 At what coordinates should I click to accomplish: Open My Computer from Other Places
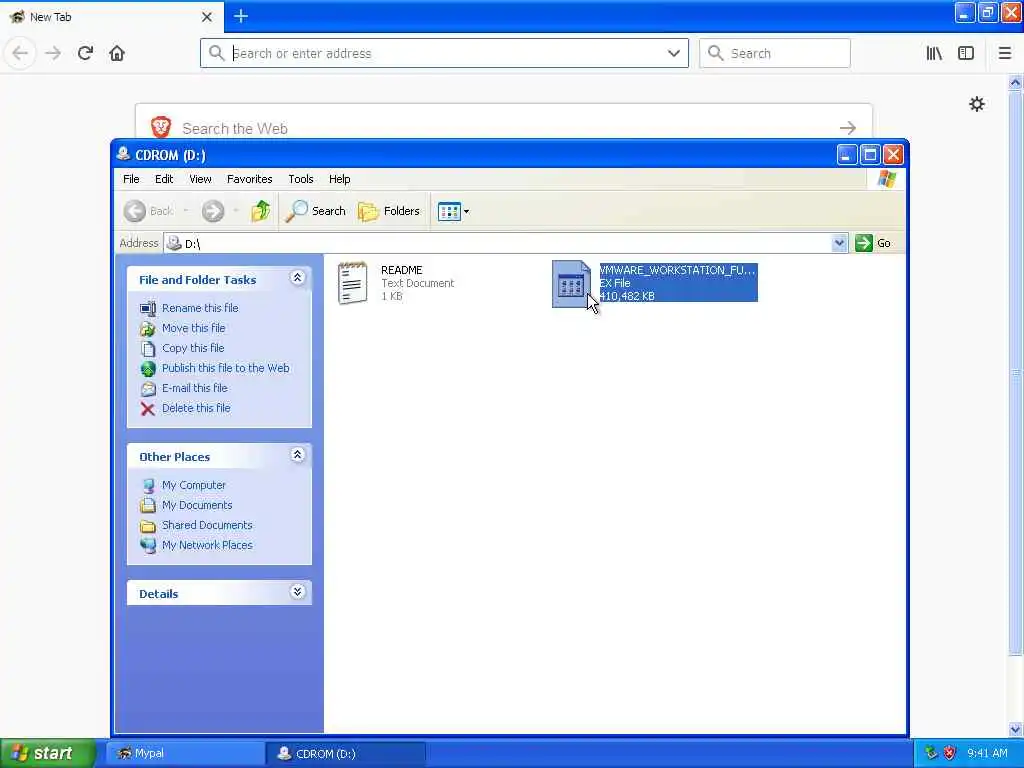tap(193, 485)
